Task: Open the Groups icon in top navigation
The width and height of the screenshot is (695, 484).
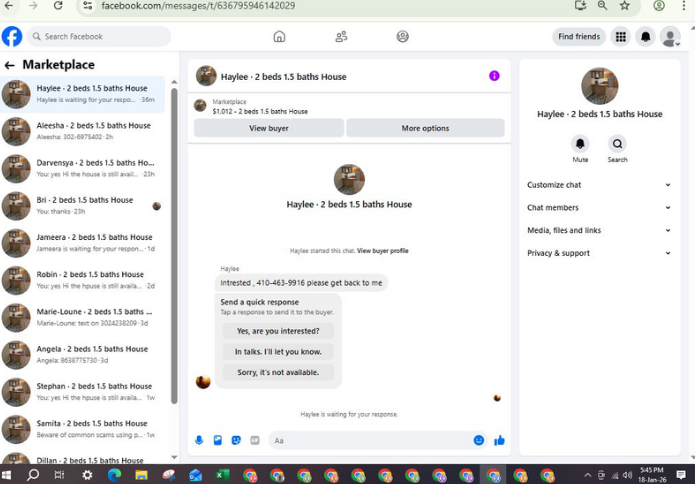Action: pyautogui.click(x=402, y=36)
